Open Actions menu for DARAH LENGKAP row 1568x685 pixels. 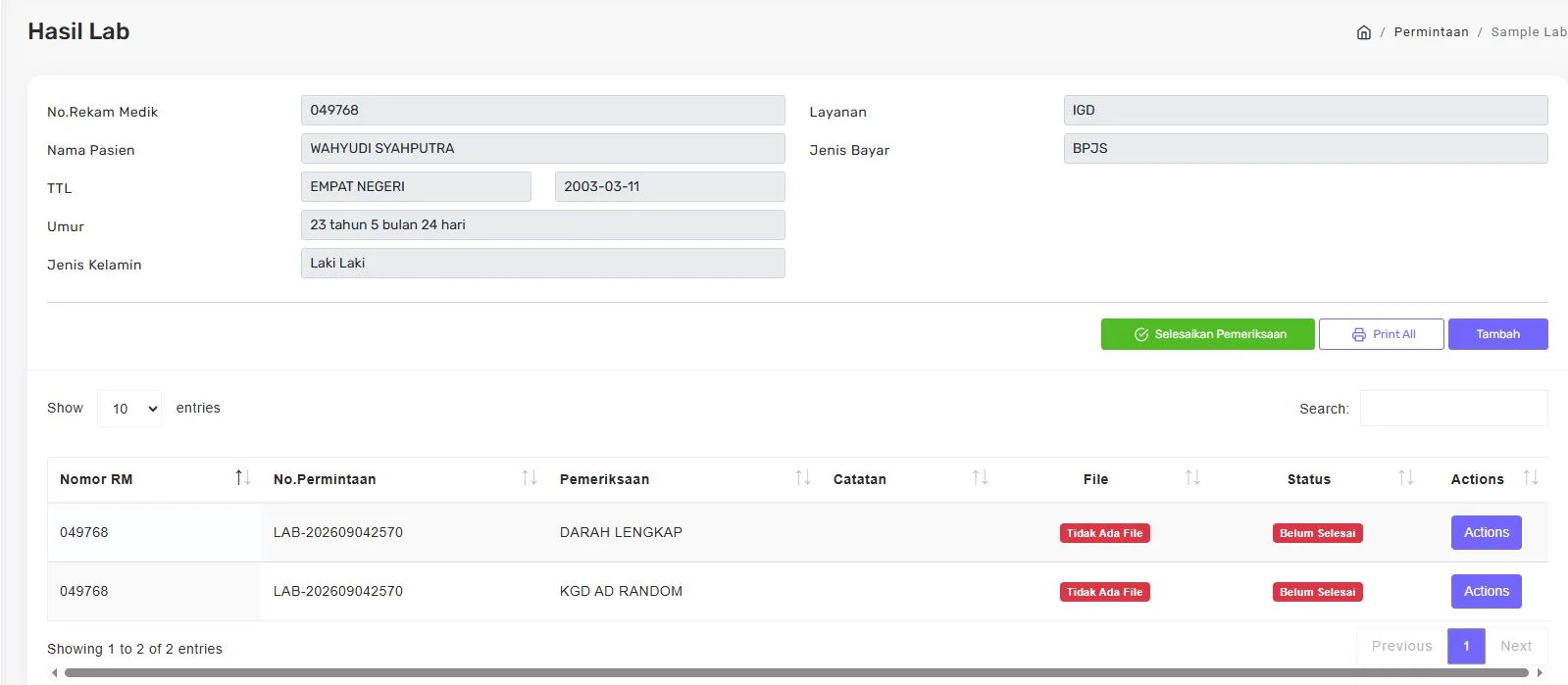(1486, 532)
